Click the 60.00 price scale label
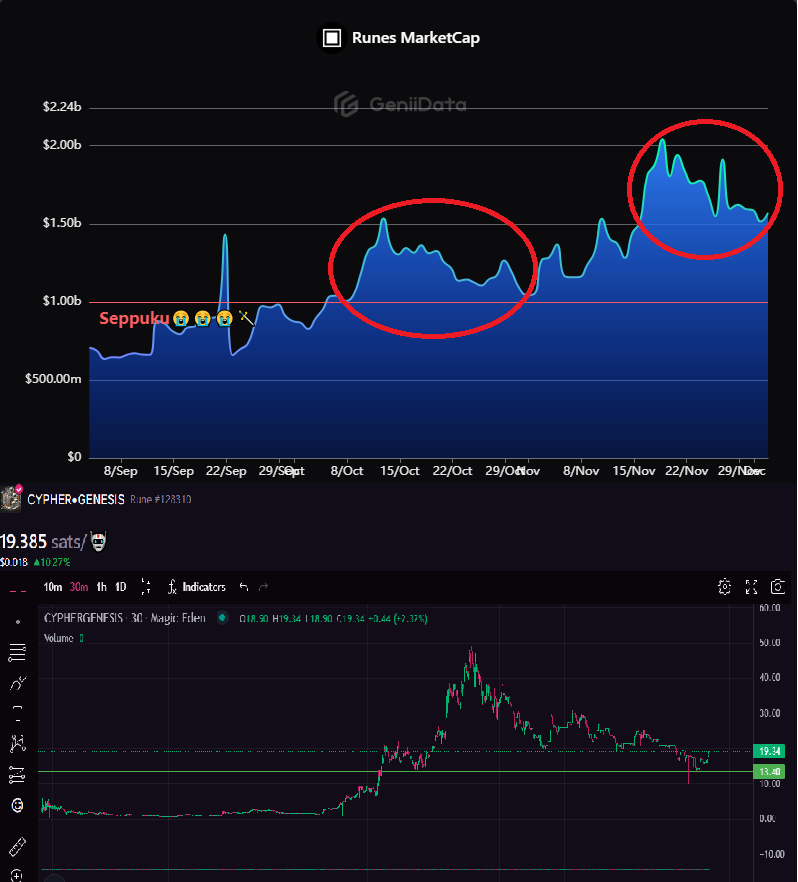 (x=769, y=608)
